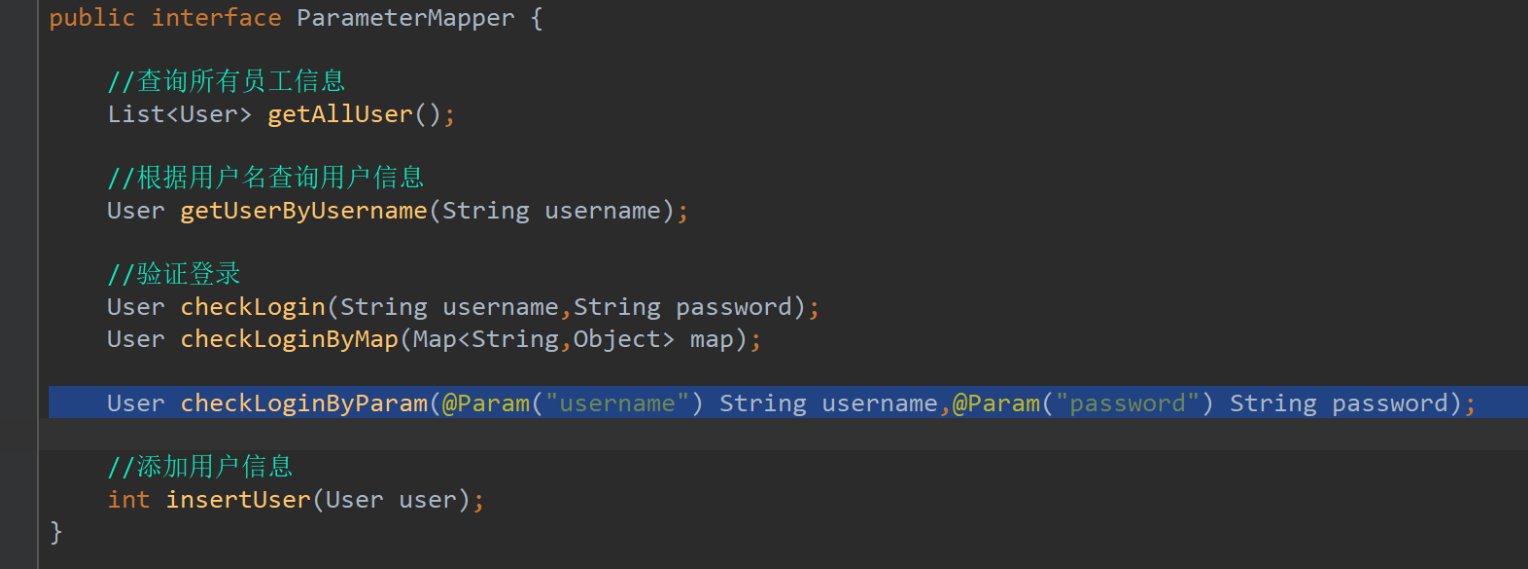Image resolution: width=1528 pixels, height=569 pixels.
Task: Click the comment 添加用户信息
Action: 200,465
